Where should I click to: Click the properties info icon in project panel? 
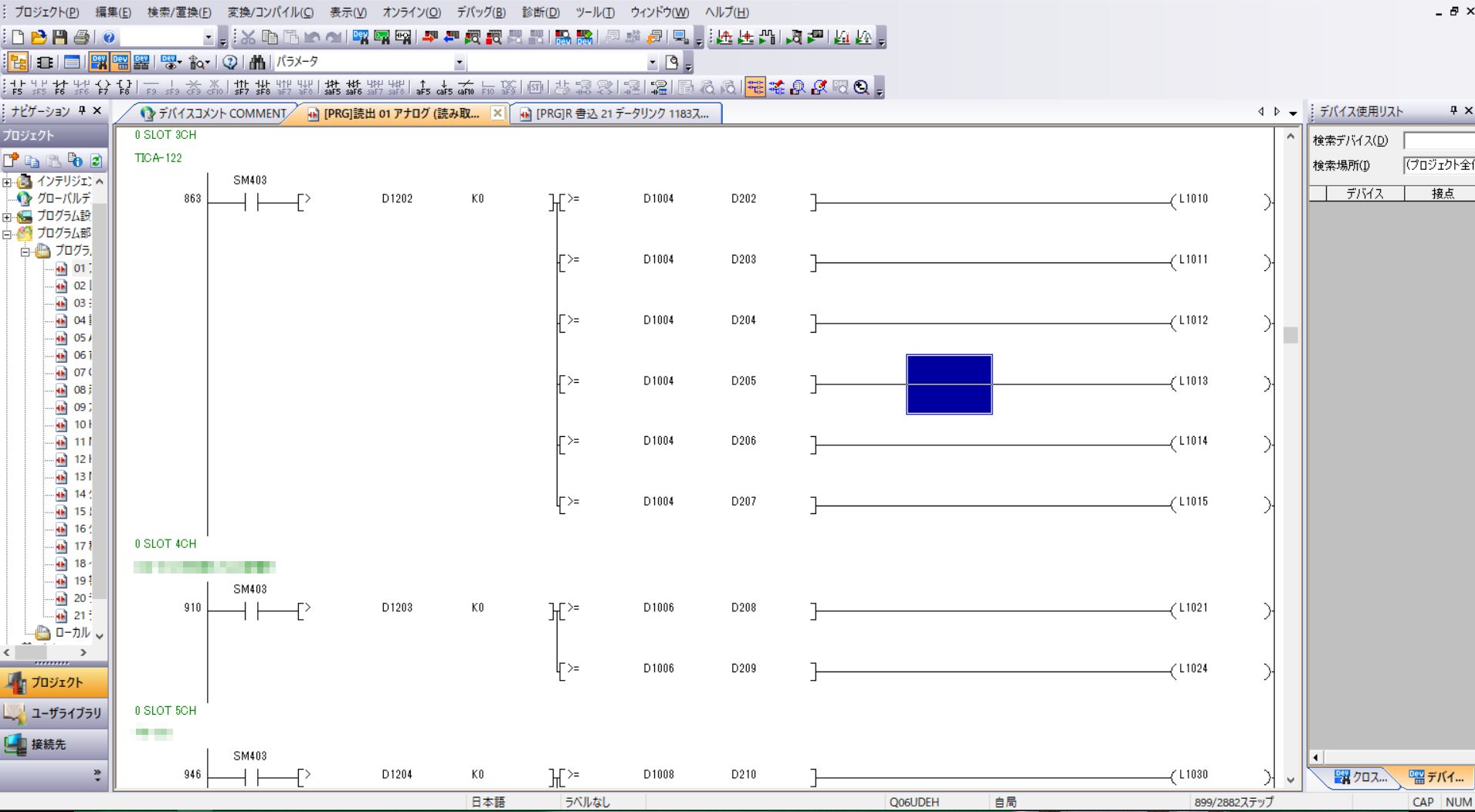pos(75,161)
